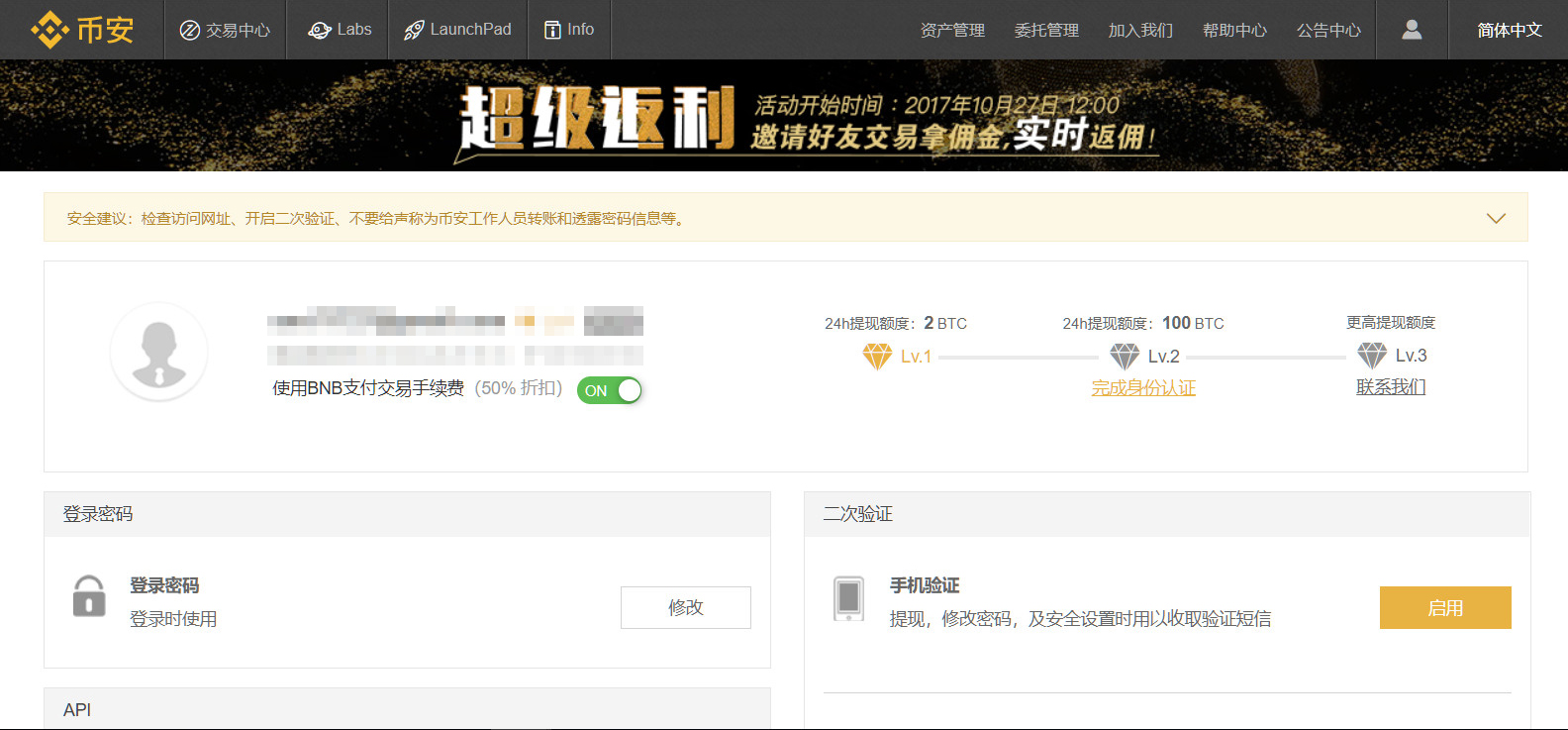Click the 登录密码 section header
This screenshot has width=1568, height=730.
click(407, 514)
